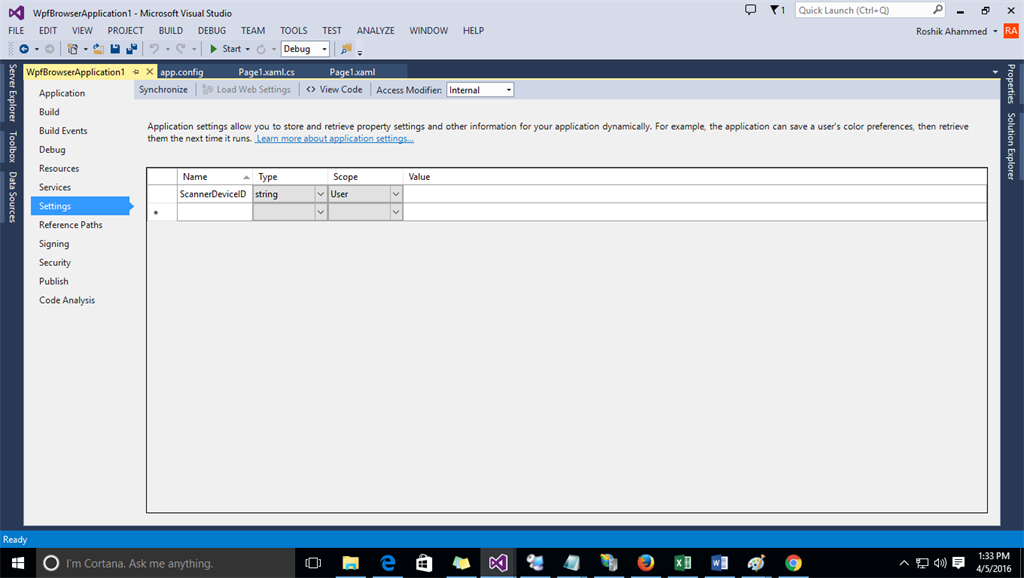The width and height of the screenshot is (1024, 578).
Task: Expand the document tab list arrow
Action: 995,72
